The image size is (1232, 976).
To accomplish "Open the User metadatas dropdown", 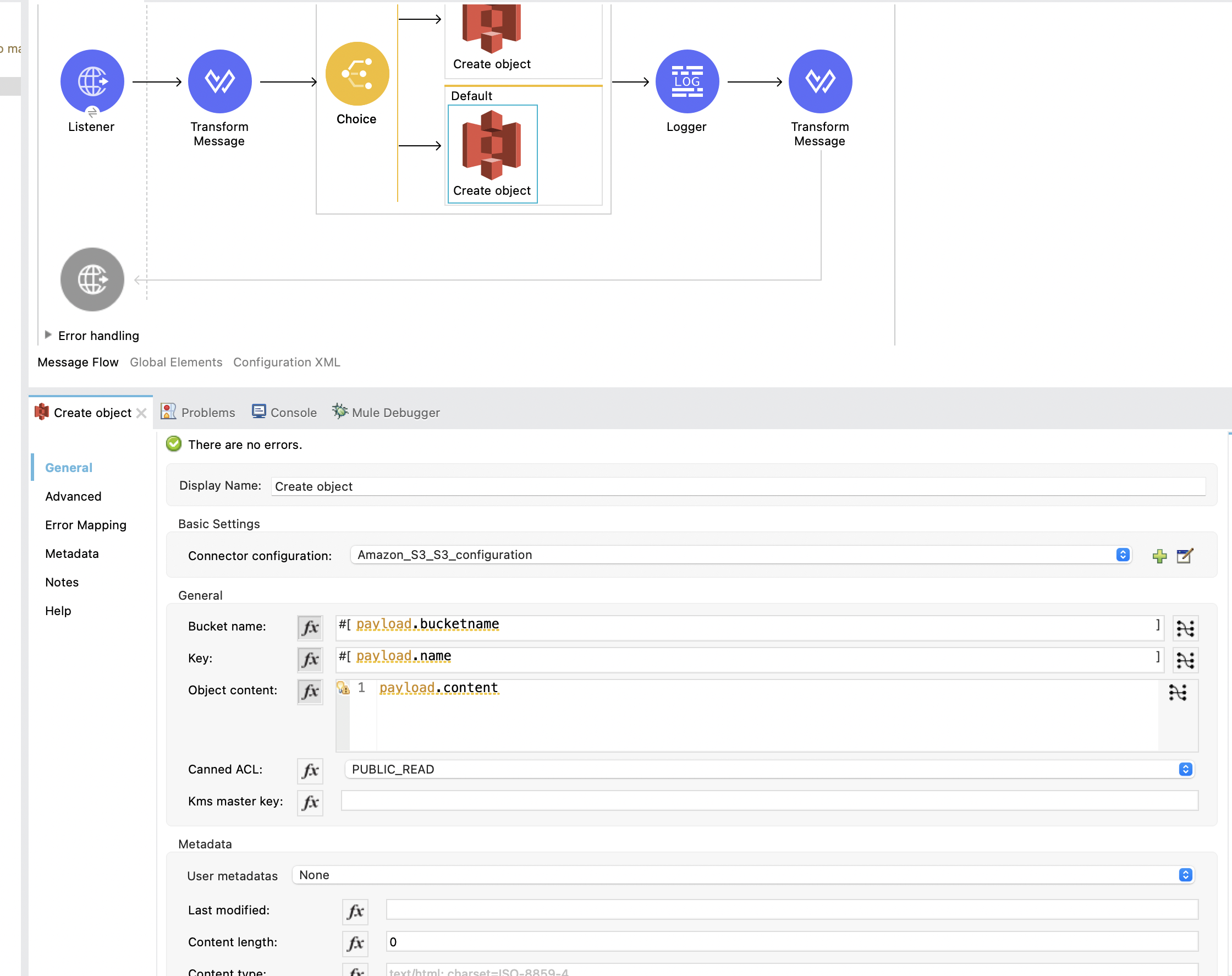I will 1185,875.
